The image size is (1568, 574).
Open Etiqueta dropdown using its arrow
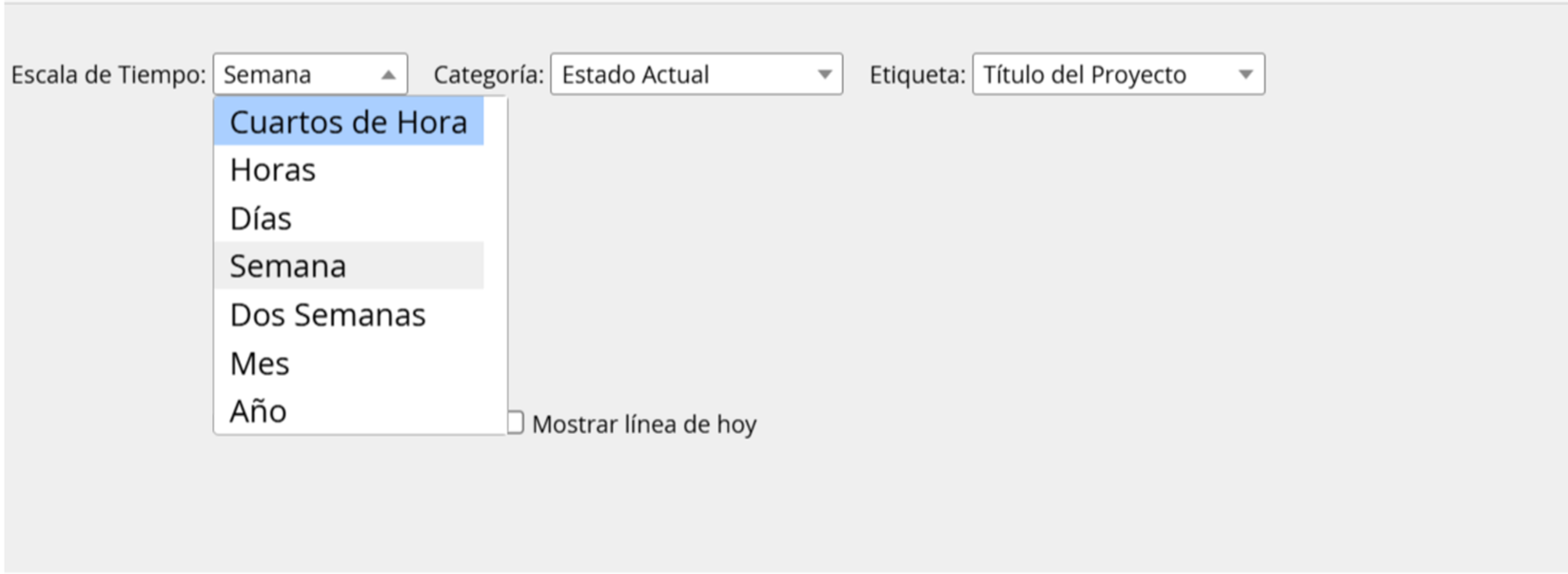coord(1245,74)
